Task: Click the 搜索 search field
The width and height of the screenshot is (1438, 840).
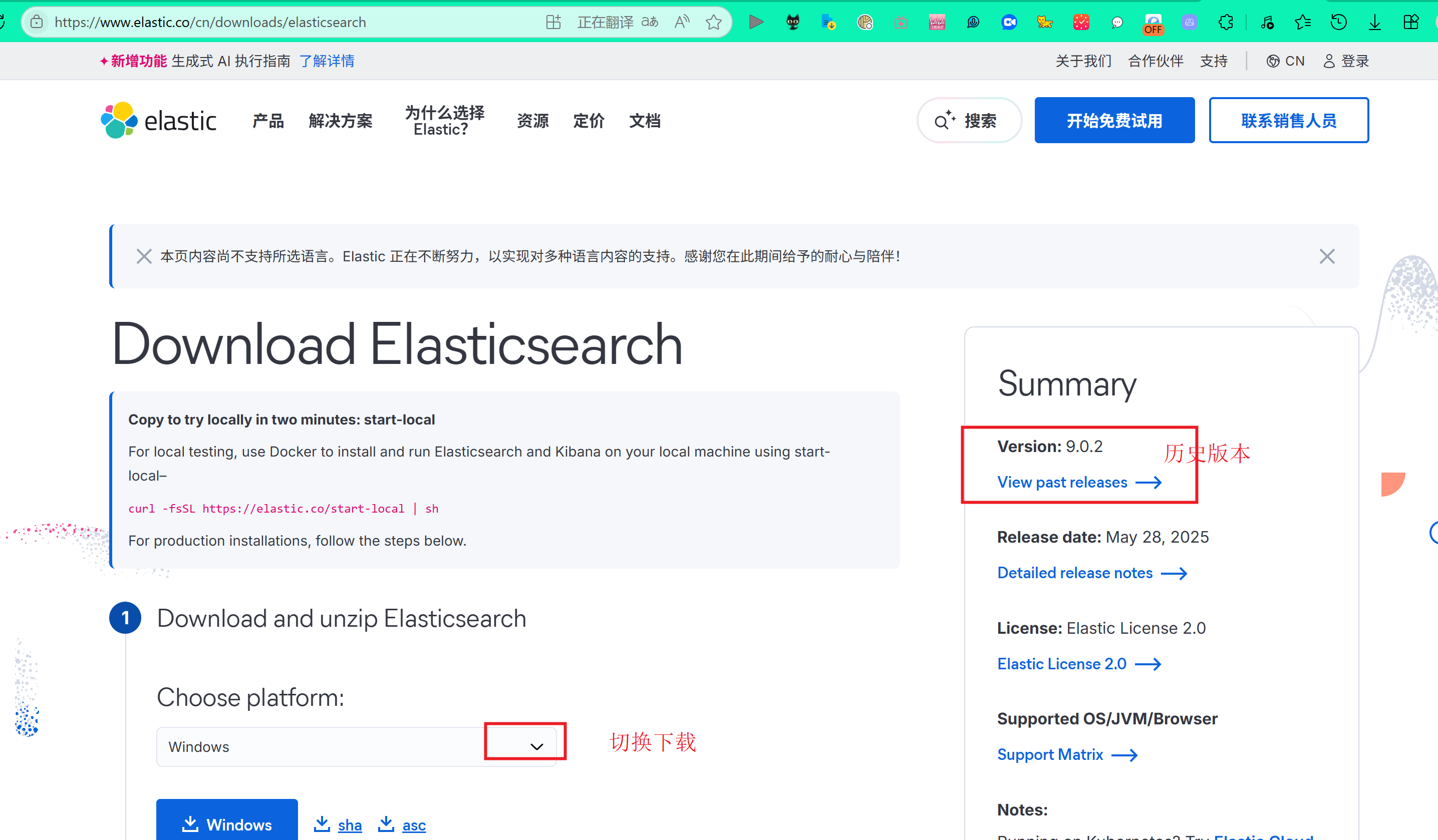Action: coord(968,120)
